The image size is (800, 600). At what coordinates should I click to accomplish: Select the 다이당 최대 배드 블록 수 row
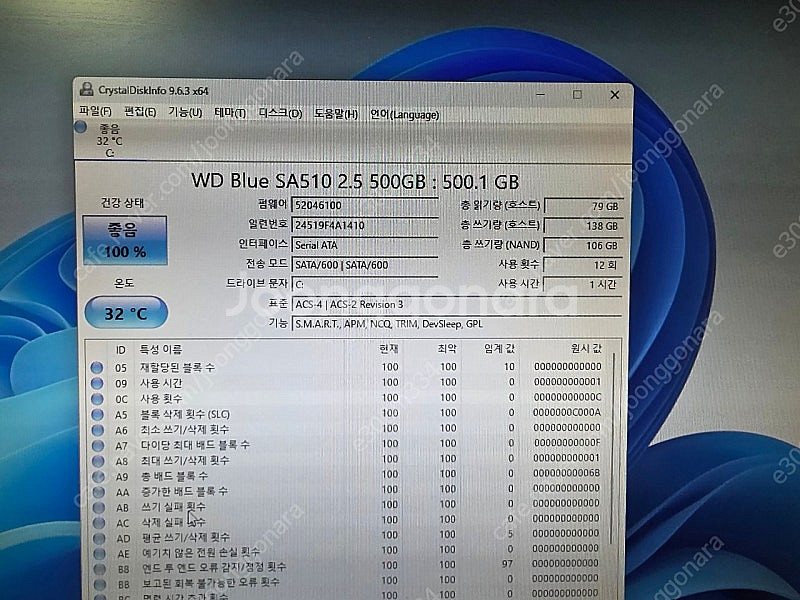[347, 444]
